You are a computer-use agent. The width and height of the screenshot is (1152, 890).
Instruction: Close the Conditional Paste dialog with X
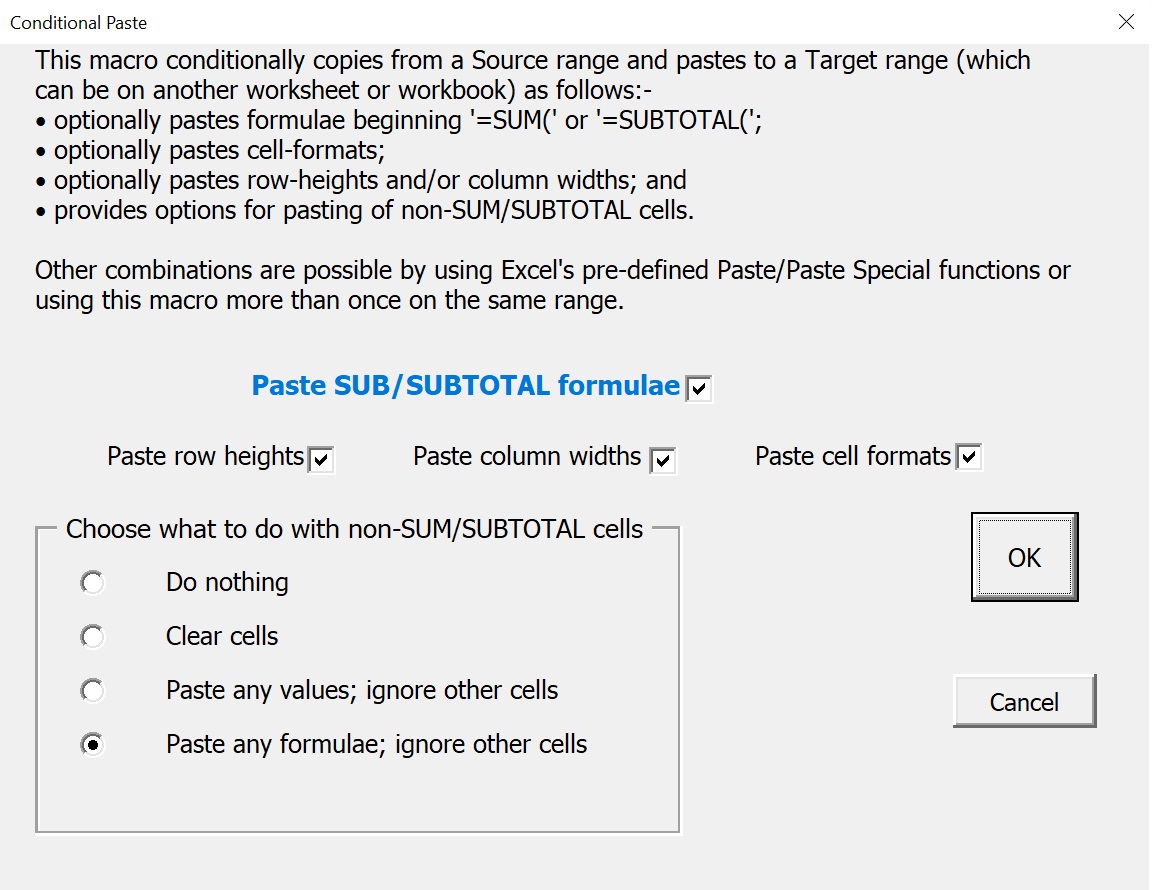tap(1126, 22)
